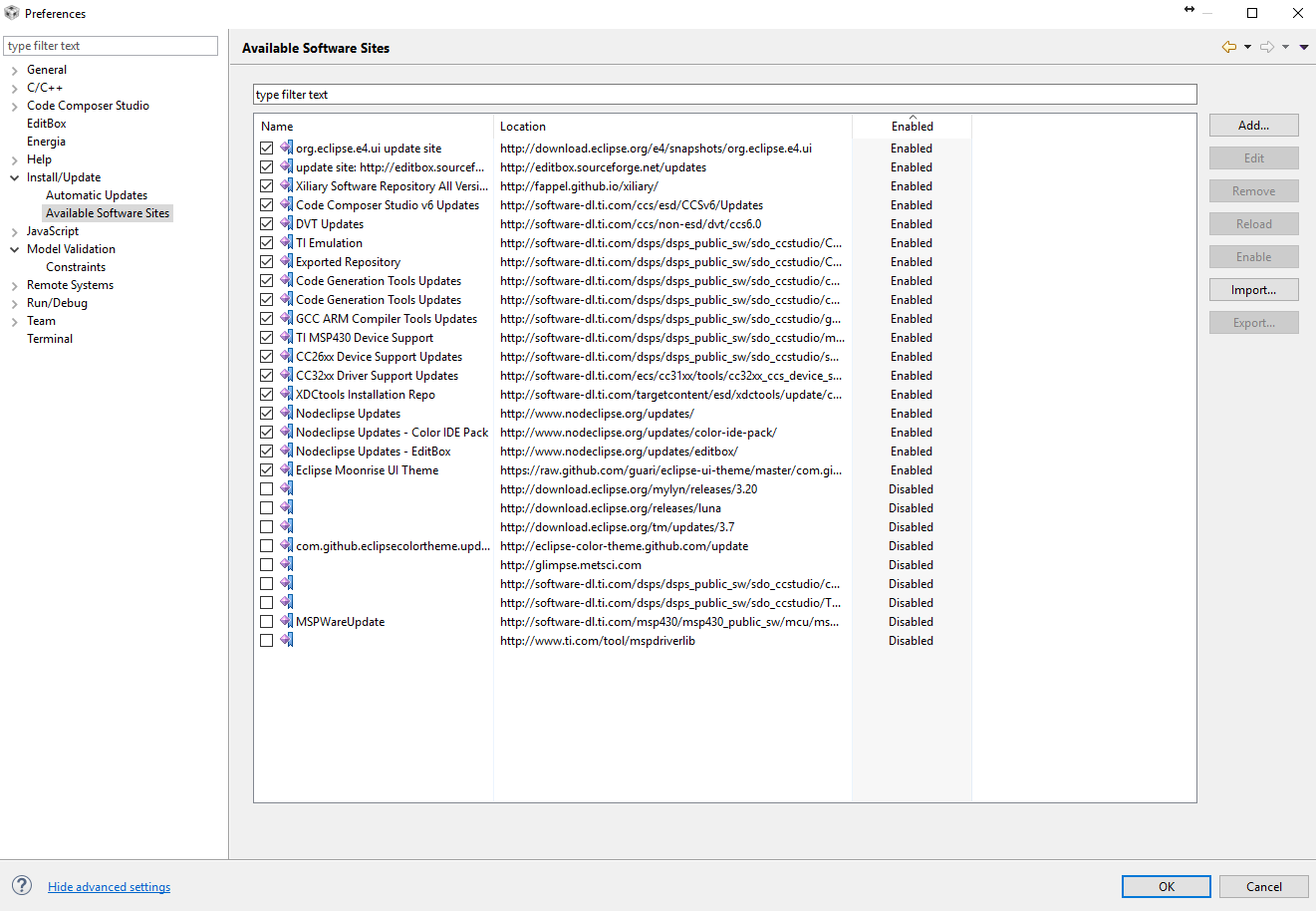The image size is (1316, 911).
Task: Click the site icon for glimpse.metsci.com
Action: click(x=286, y=564)
